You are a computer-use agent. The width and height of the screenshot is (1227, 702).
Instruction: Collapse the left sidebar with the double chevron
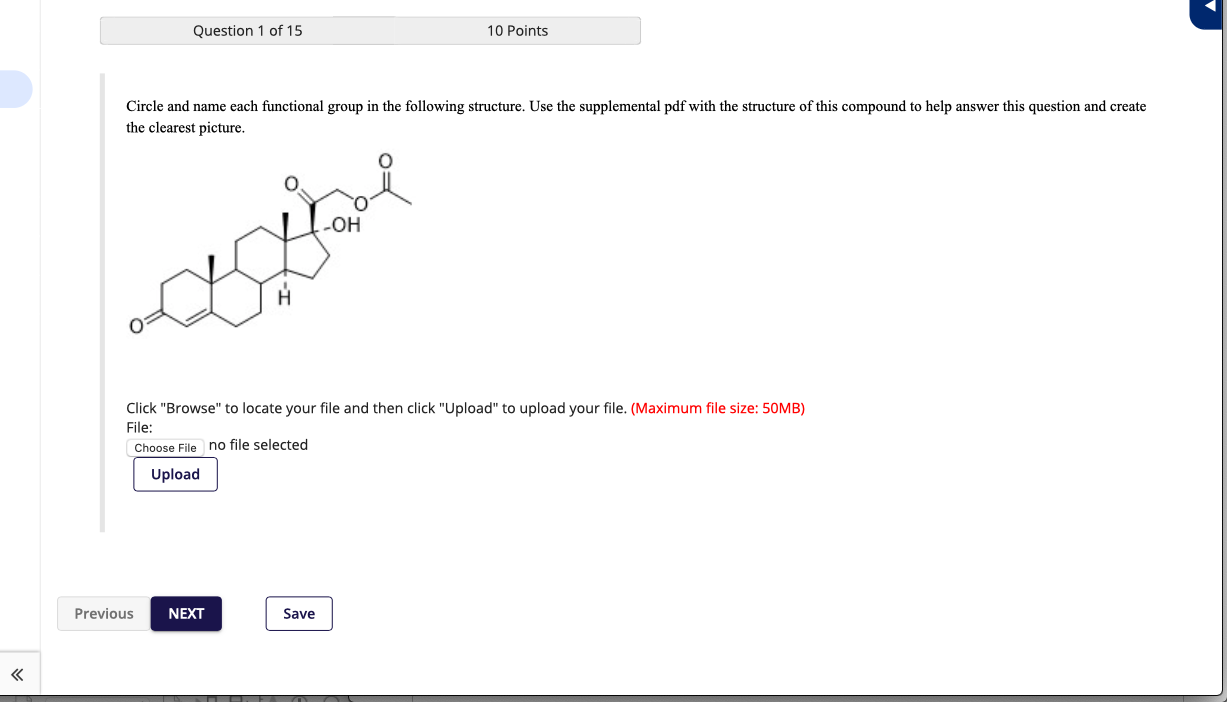[18, 674]
